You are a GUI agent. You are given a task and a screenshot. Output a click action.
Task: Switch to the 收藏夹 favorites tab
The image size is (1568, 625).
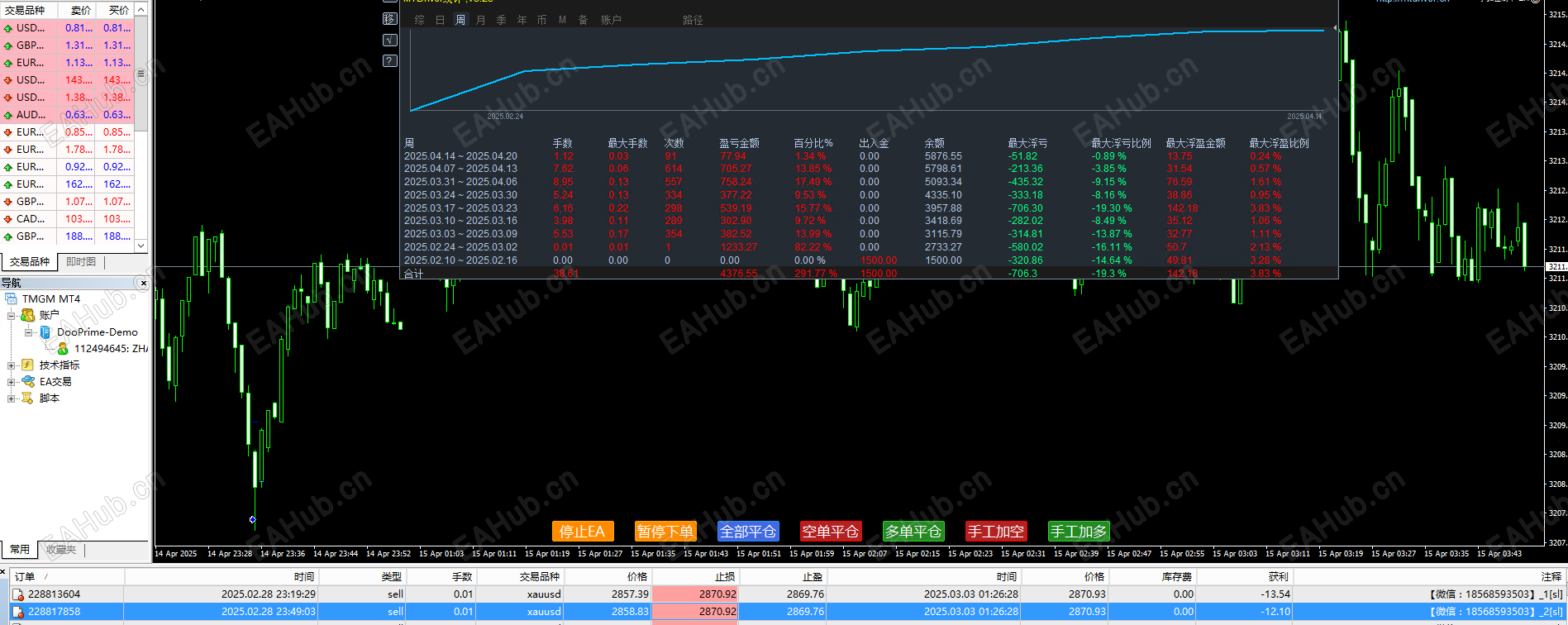point(61,549)
